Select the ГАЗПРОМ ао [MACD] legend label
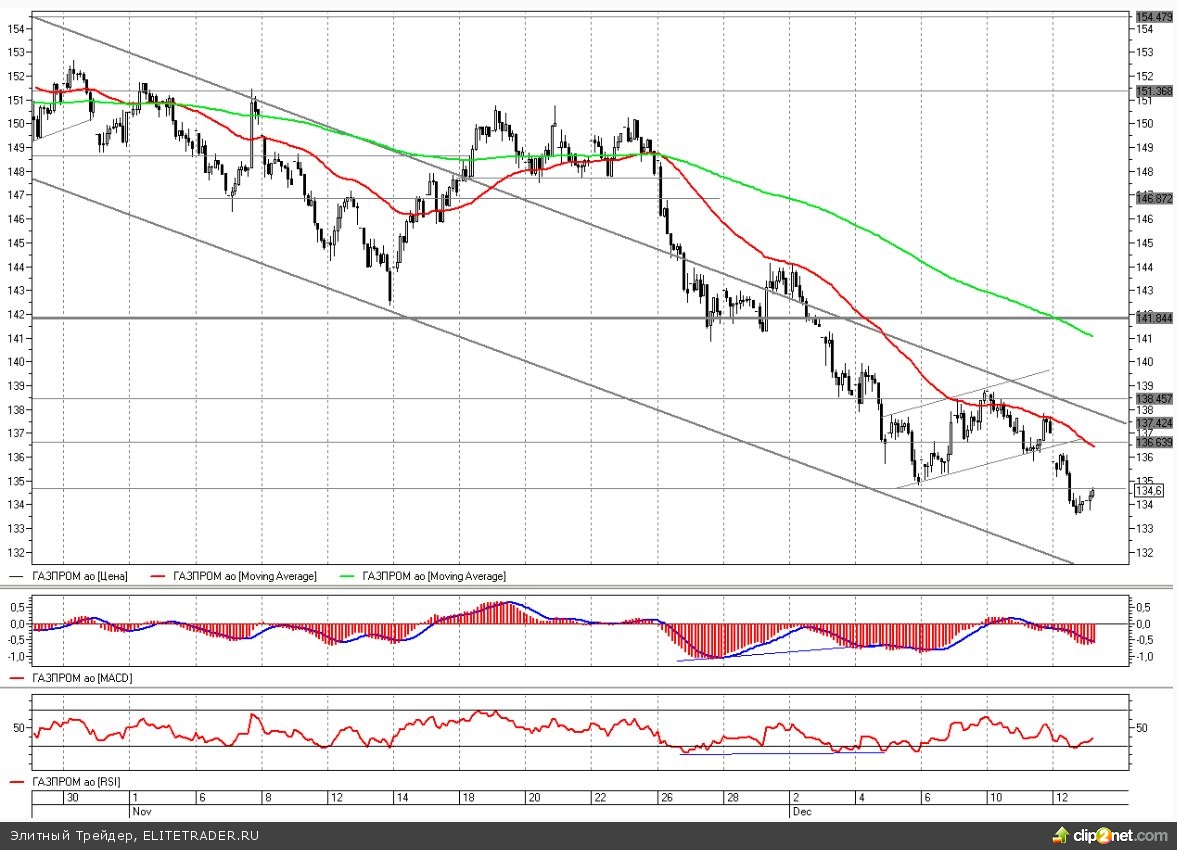Screen dimensions: 1177x850 pos(82,678)
